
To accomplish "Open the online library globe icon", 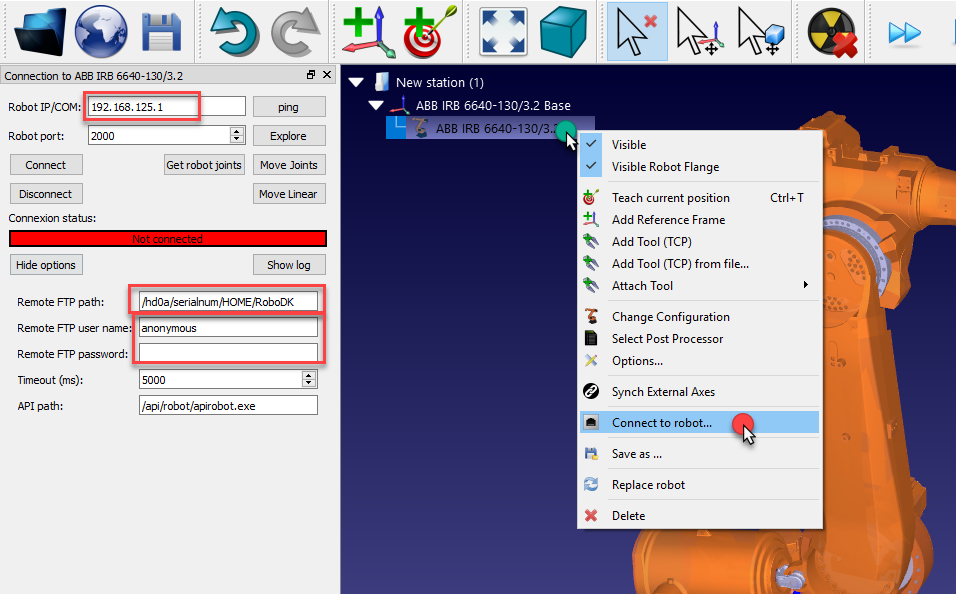I will click(x=101, y=30).
